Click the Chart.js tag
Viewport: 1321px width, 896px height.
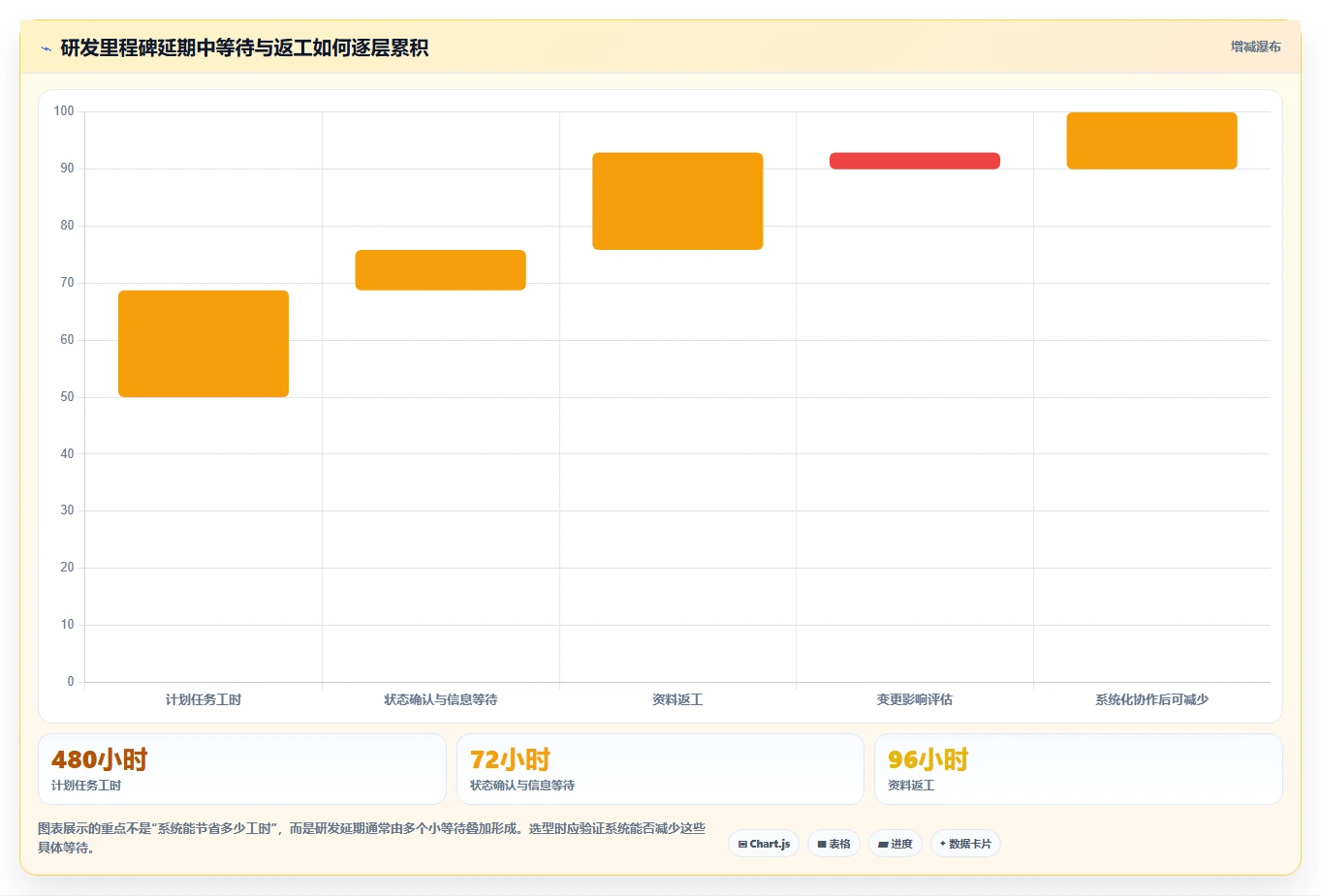[x=764, y=844]
